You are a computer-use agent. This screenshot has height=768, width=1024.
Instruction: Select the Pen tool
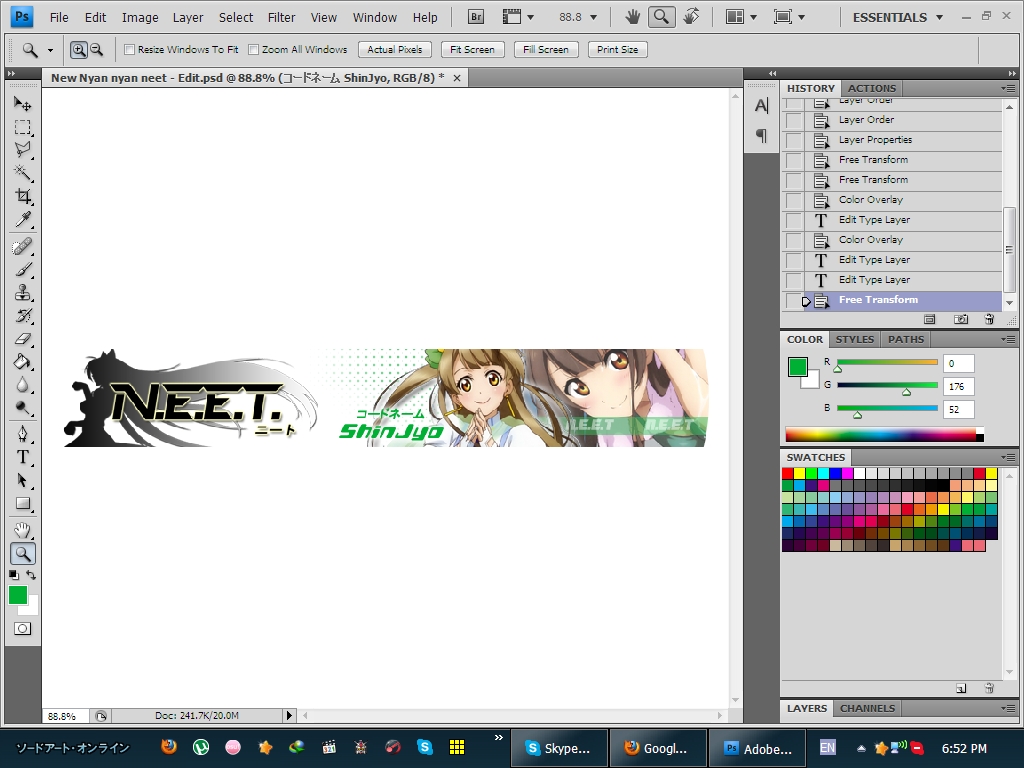pos(23,434)
